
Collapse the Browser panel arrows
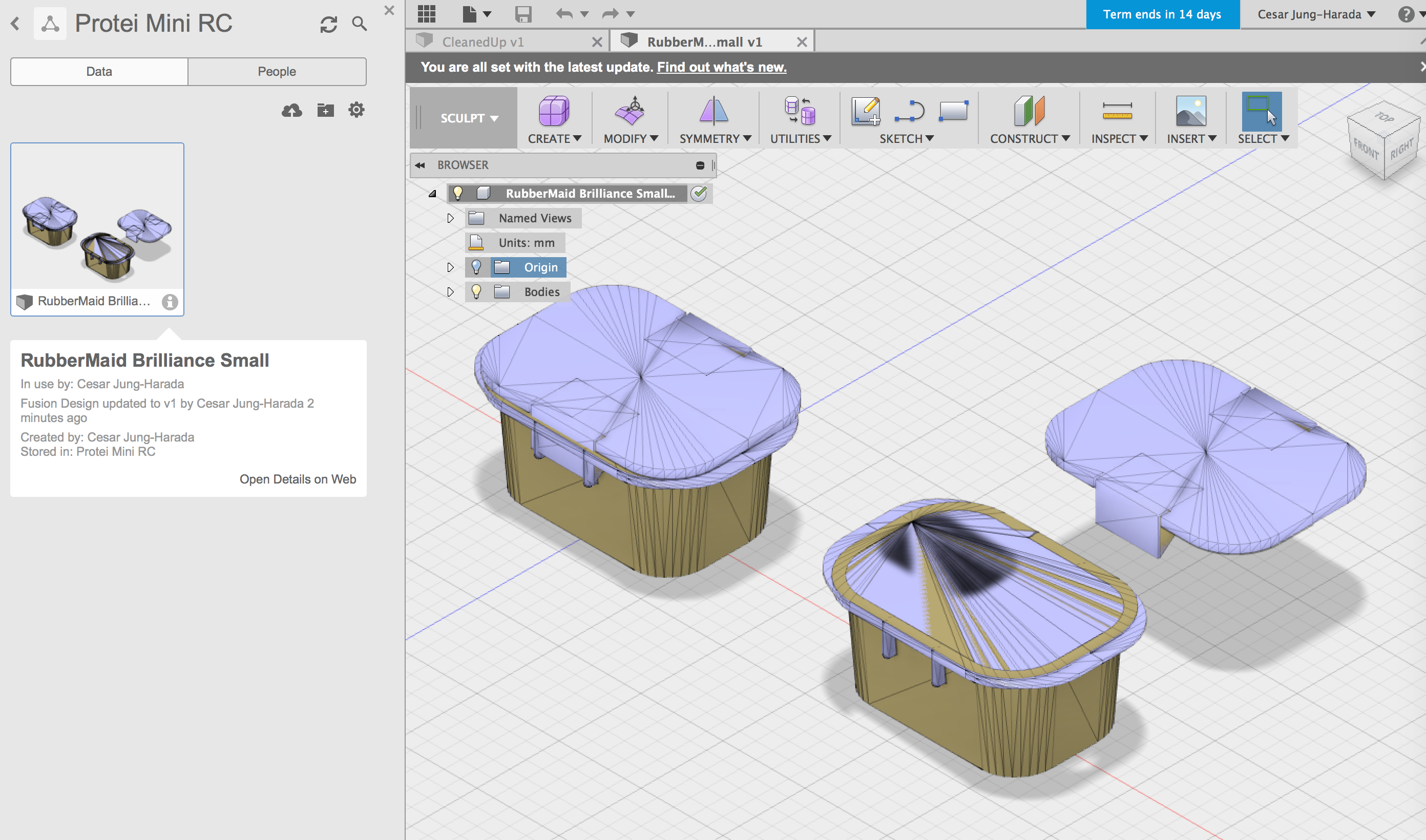420,165
